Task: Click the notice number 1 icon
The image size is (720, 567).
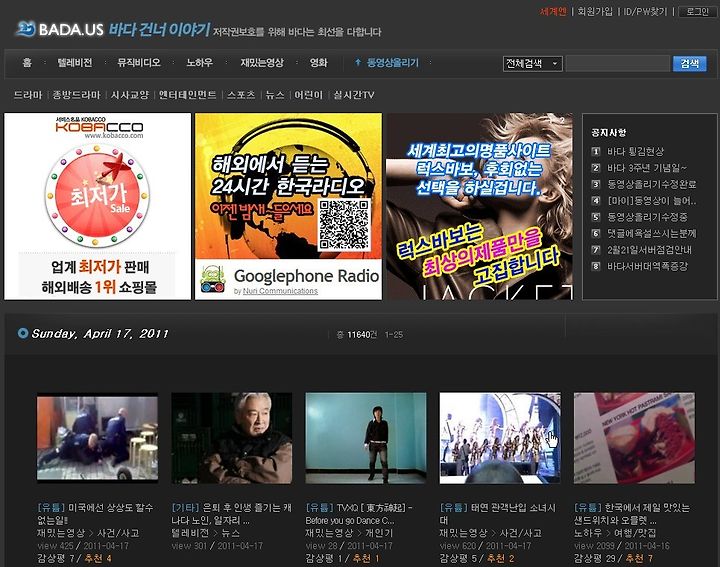Action: point(596,152)
